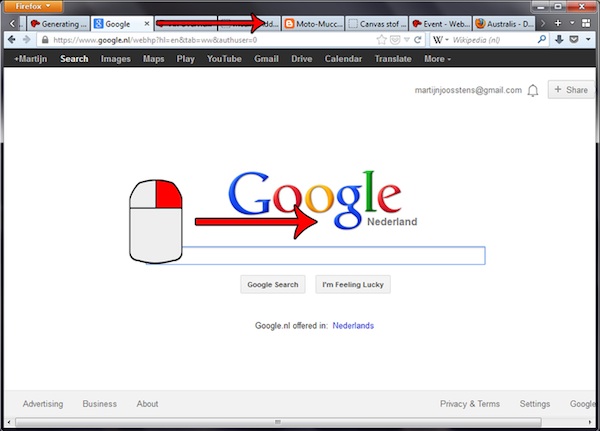The width and height of the screenshot is (600, 431).
Task: Open the Firefox application menu button
Action: pyautogui.click(x=33, y=7)
